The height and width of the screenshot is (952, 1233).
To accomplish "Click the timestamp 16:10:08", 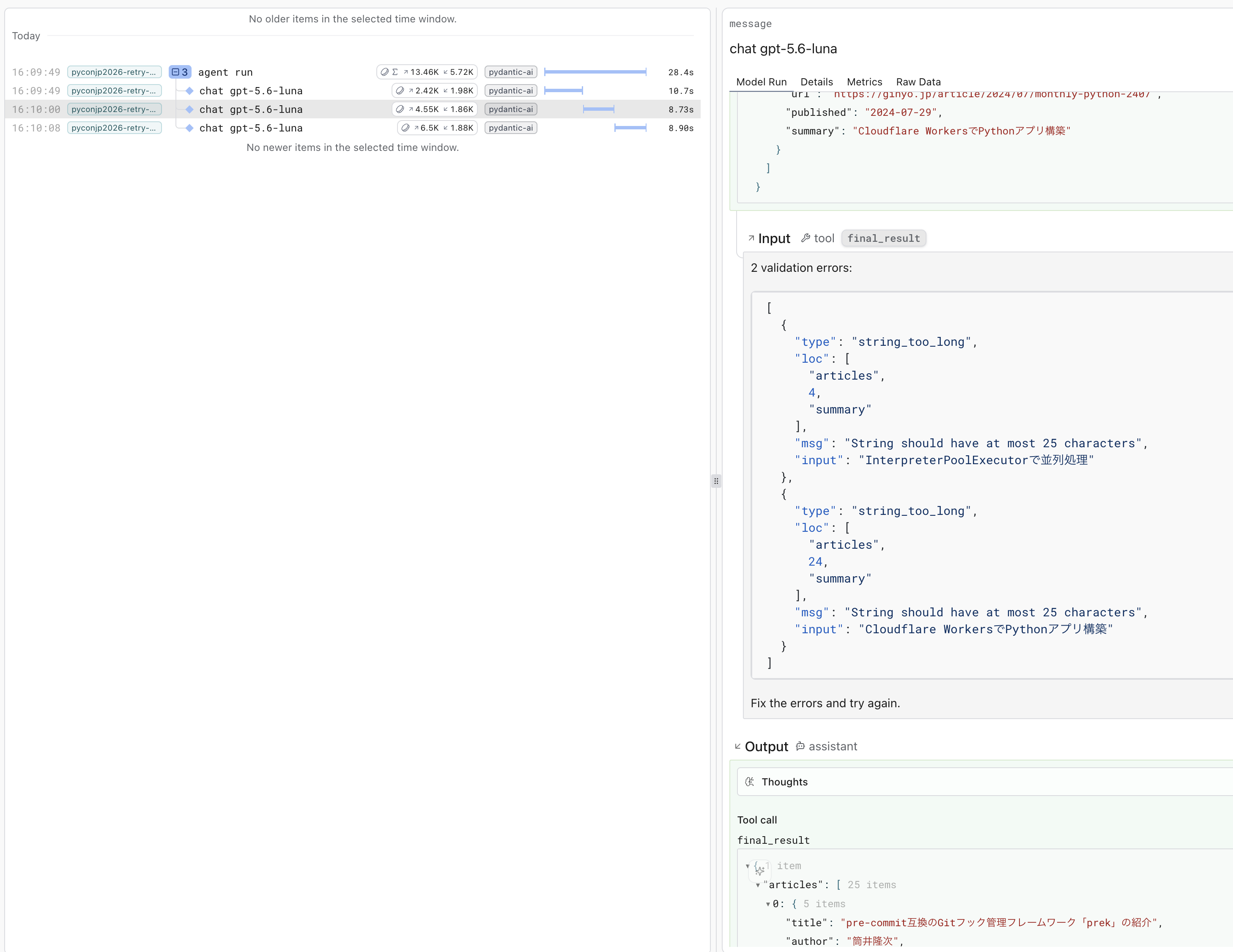I will coord(36,128).
